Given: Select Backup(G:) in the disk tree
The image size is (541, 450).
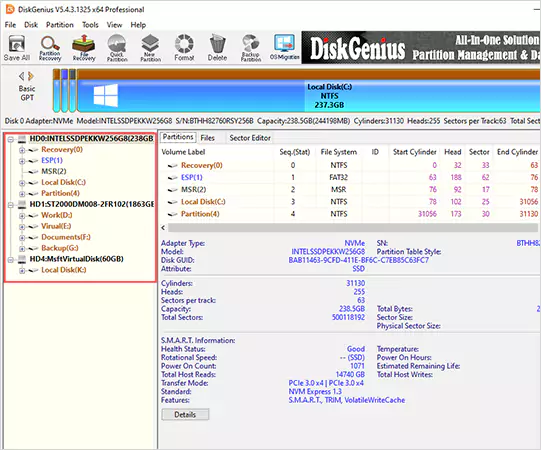Looking at the screenshot, I should click(60, 248).
